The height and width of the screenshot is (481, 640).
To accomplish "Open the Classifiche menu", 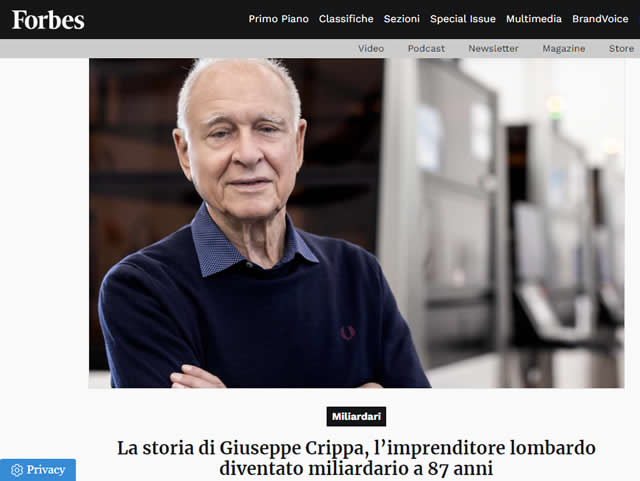I will tap(346, 19).
